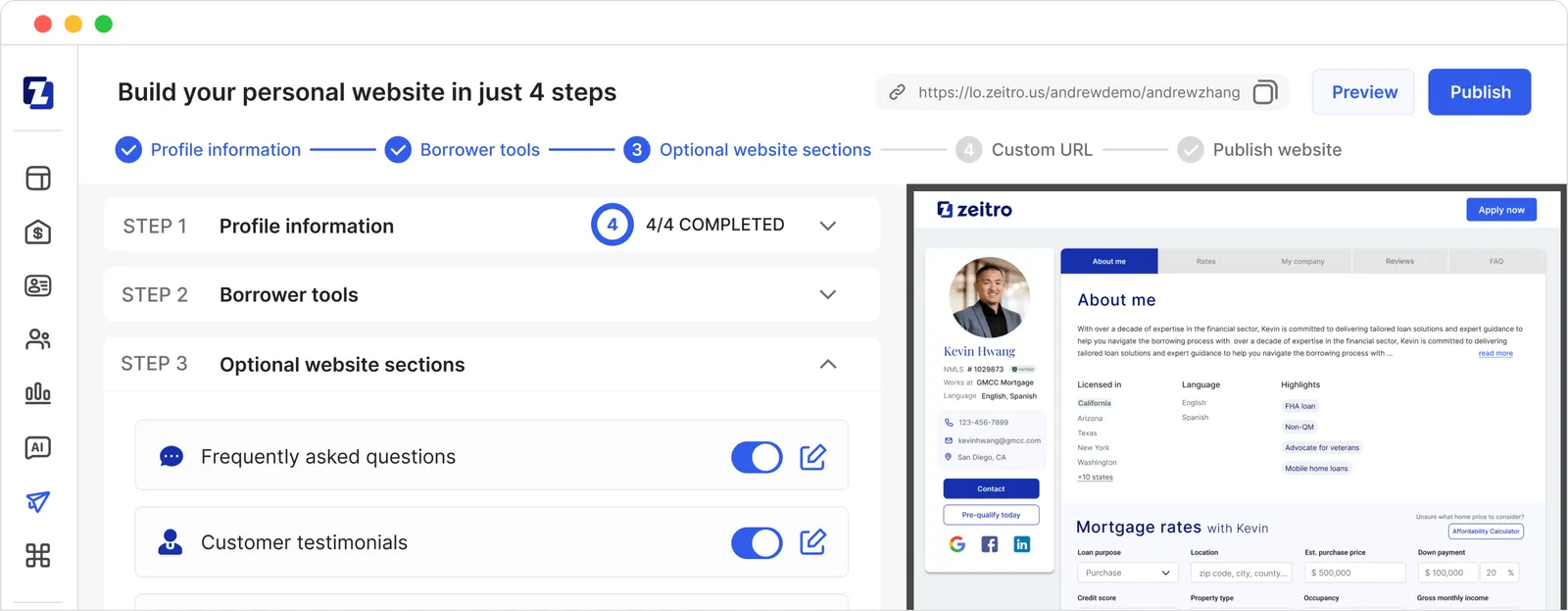Click the Zeitro logo in the sidebar
The width and height of the screenshot is (1568, 611).
pyautogui.click(x=37, y=93)
